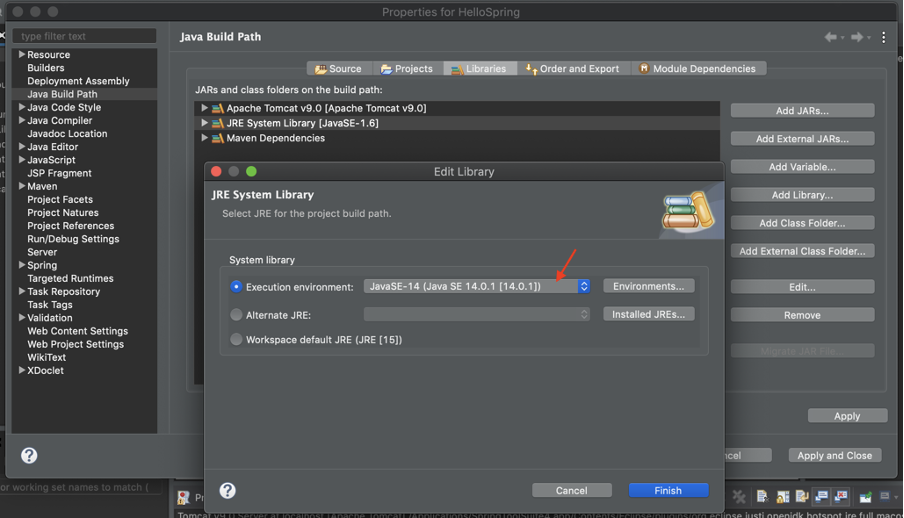Screen dimensions: 904x518
Task: Click the Remove button
Action: tap(802, 315)
